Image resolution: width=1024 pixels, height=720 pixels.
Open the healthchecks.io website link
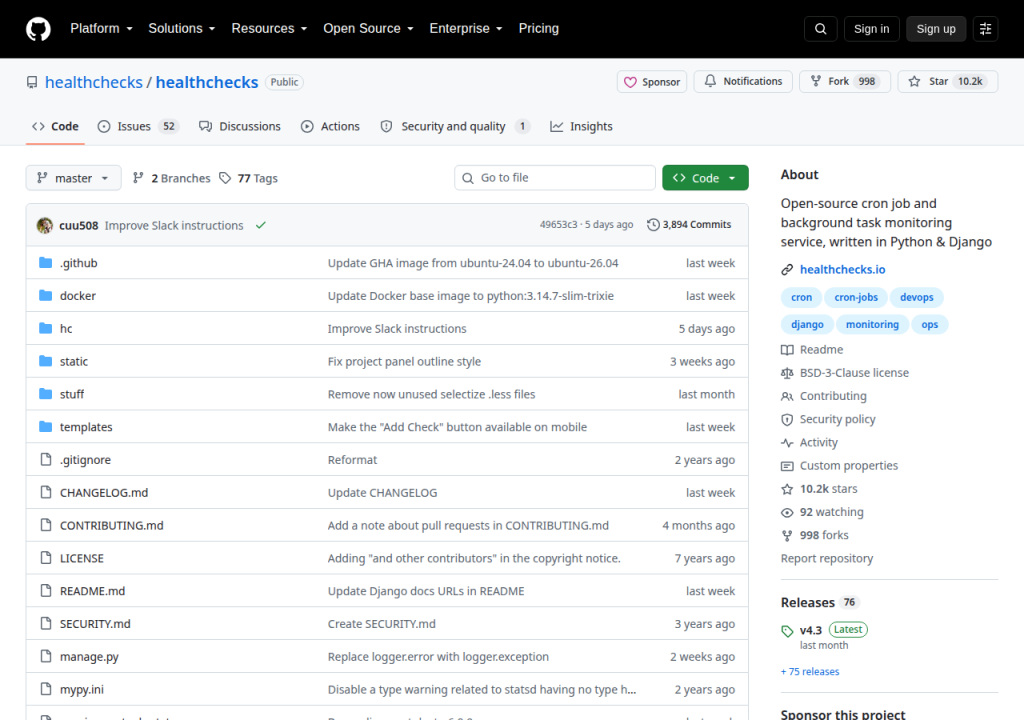[842, 269]
